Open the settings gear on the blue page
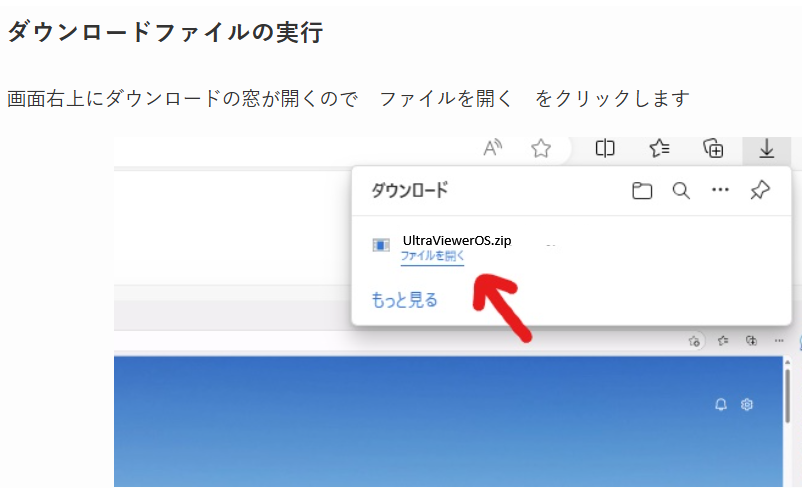This screenshot has width=802, height=488. (747, 405)
